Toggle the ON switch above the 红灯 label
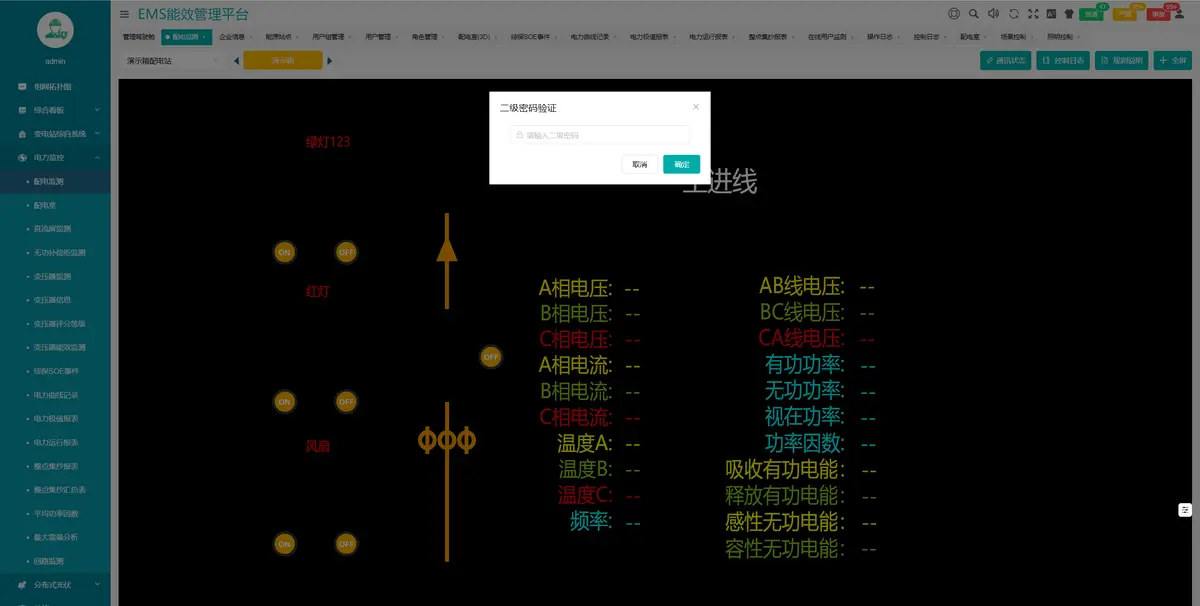 (284, 252)
